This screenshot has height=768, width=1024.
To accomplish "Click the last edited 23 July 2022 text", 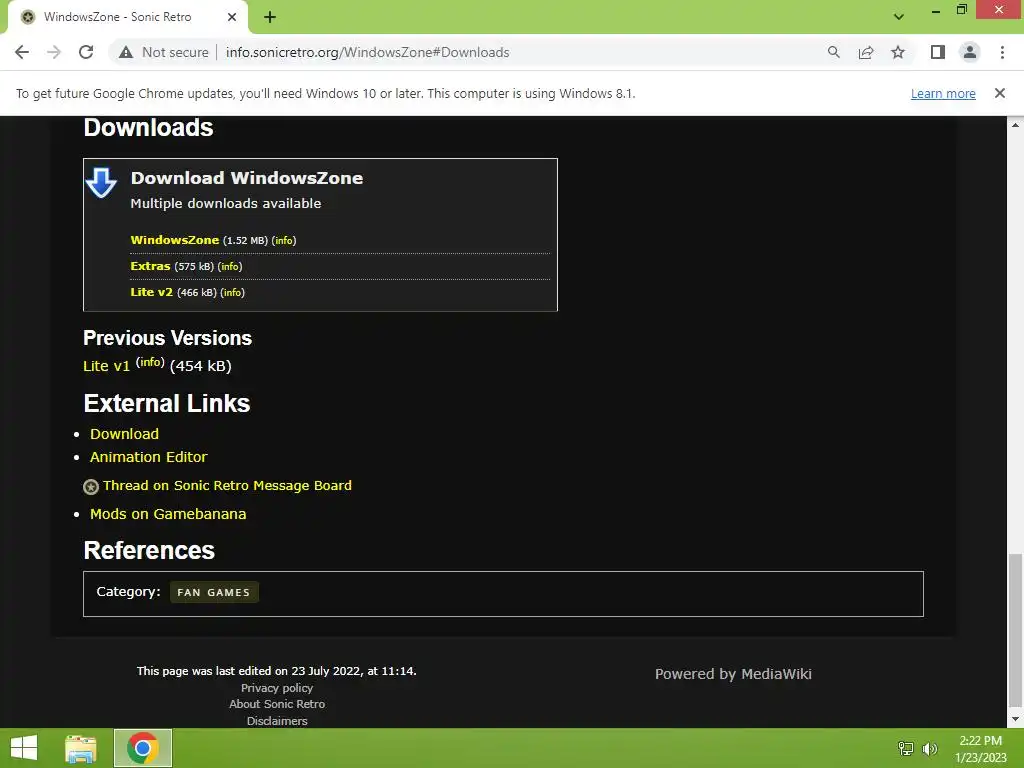I will (276, 671).
